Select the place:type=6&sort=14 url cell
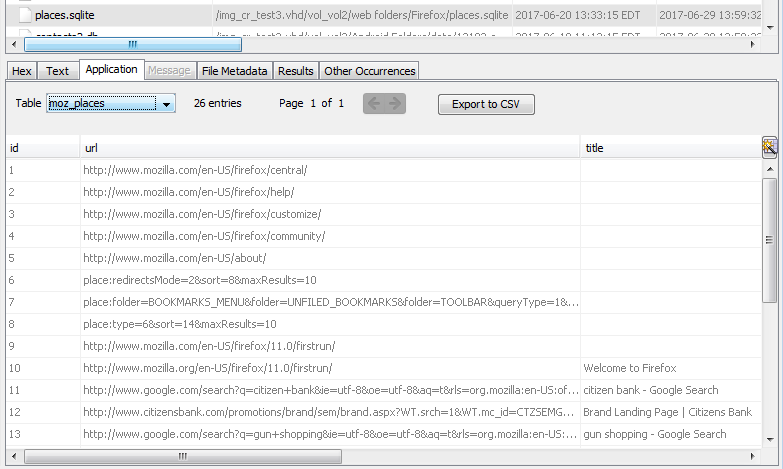 click(x=330, y=324)
